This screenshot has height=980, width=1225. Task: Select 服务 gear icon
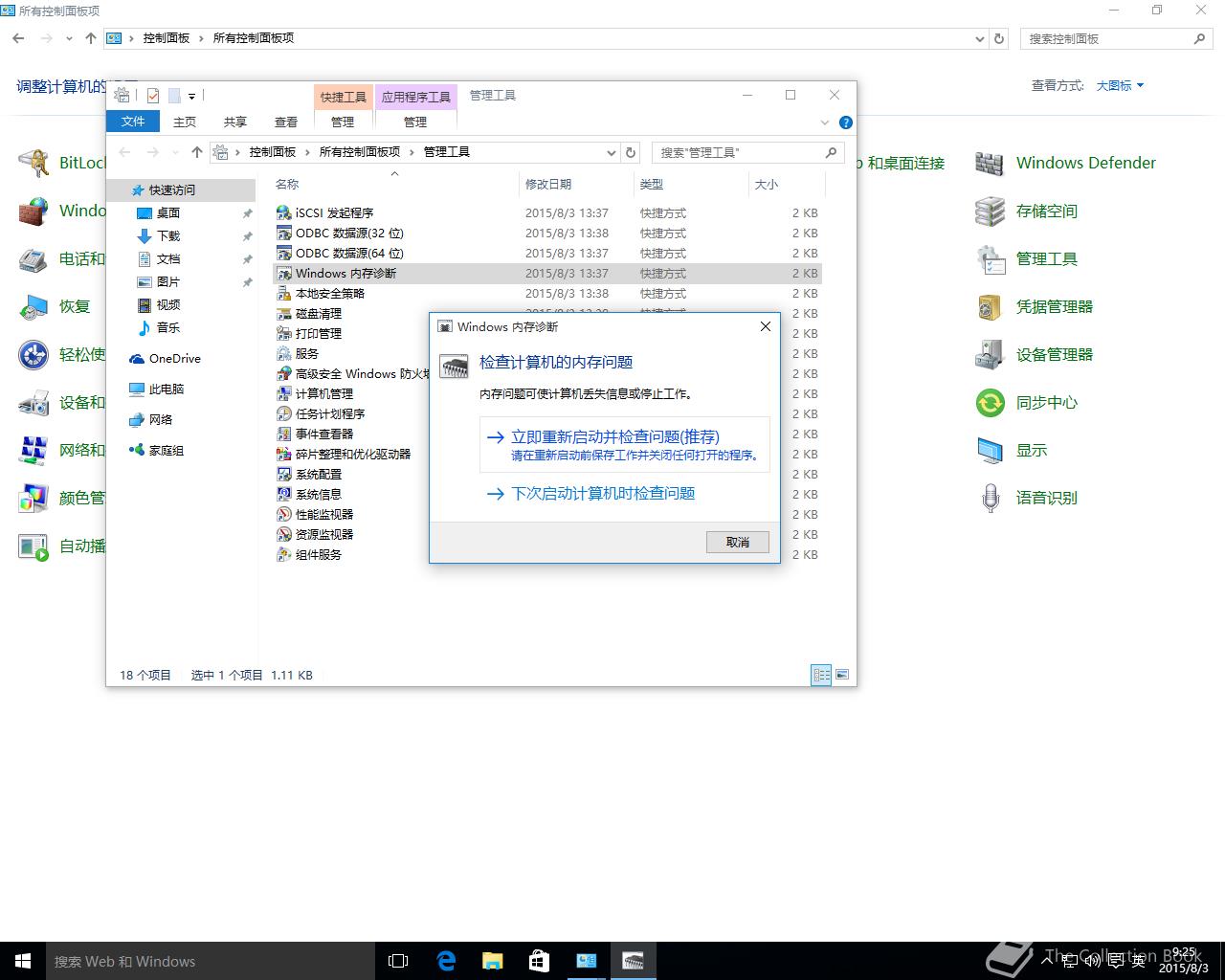click(283, 353)
